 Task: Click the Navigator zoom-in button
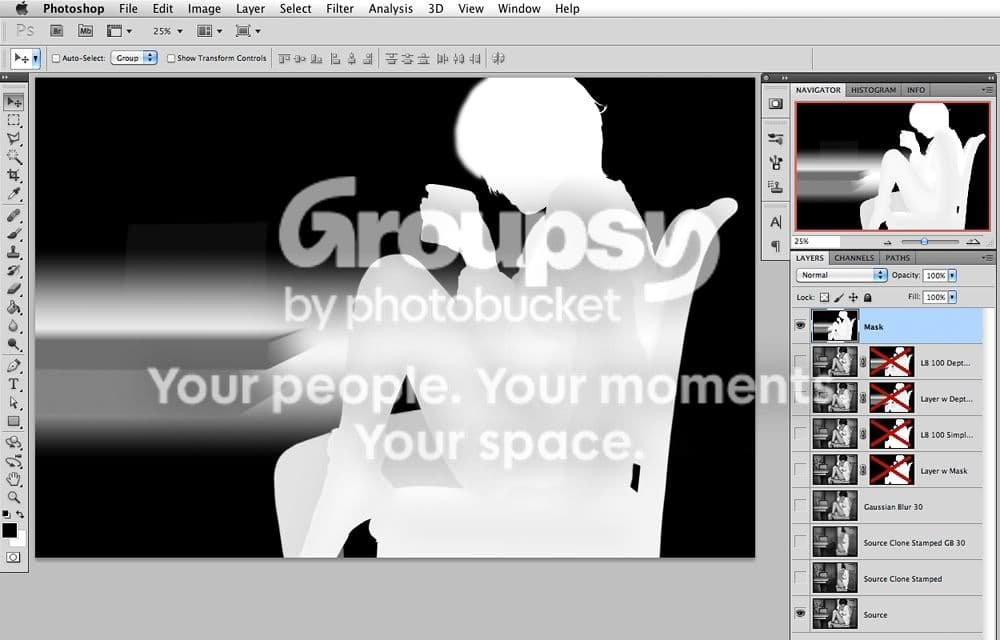pos(973,242)
